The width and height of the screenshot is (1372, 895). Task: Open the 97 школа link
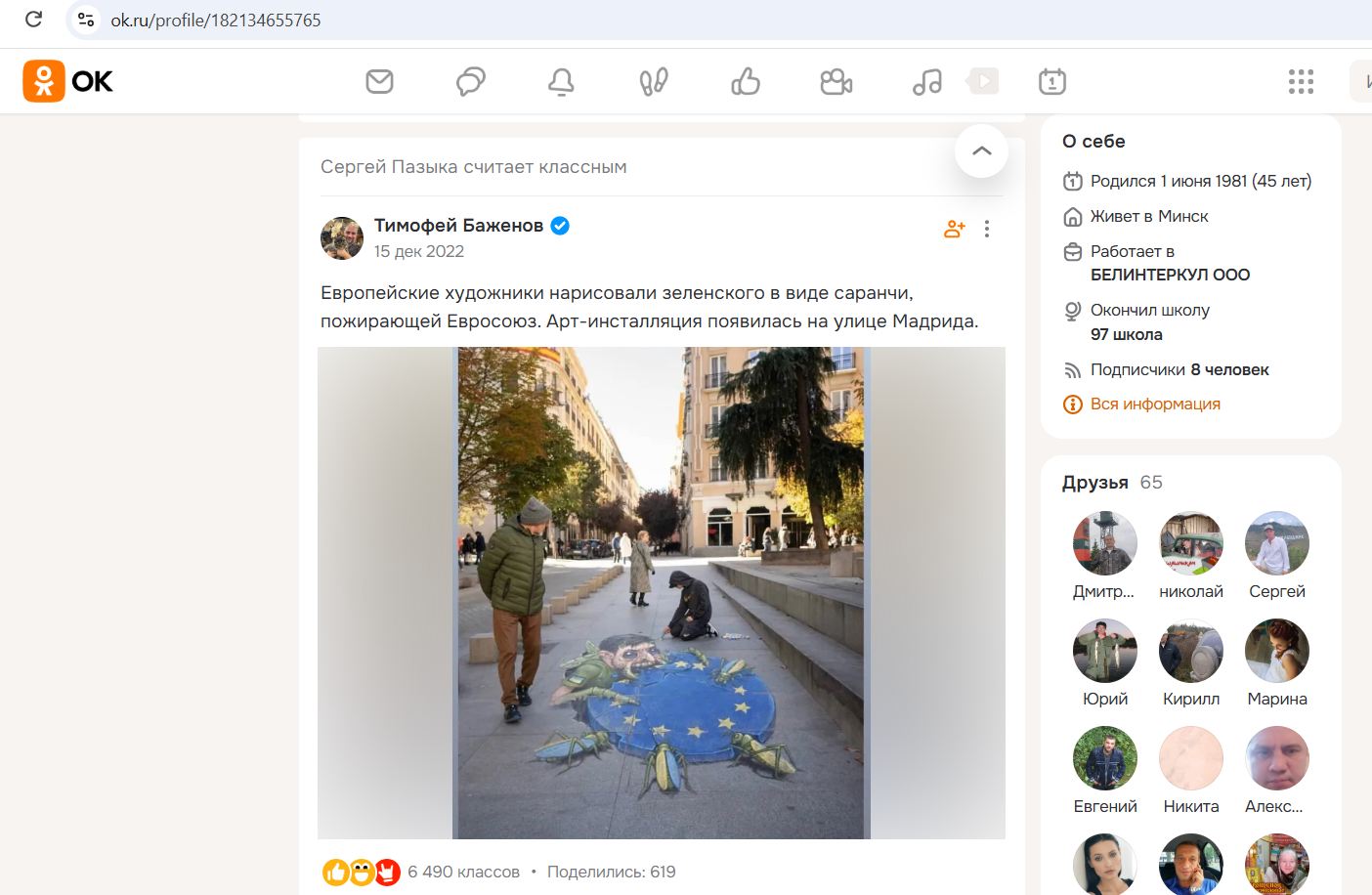(1127, 334)
